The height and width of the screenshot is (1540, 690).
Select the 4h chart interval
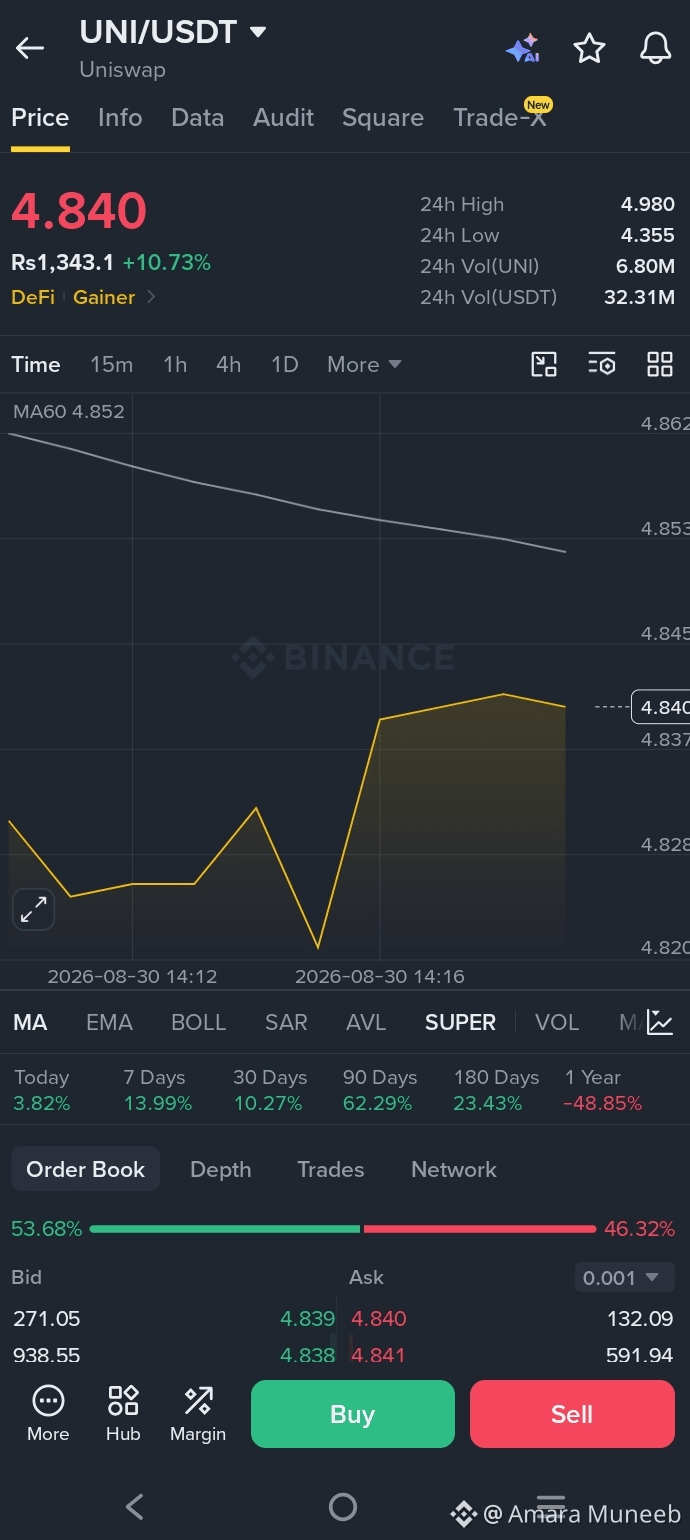pos(229,365)
